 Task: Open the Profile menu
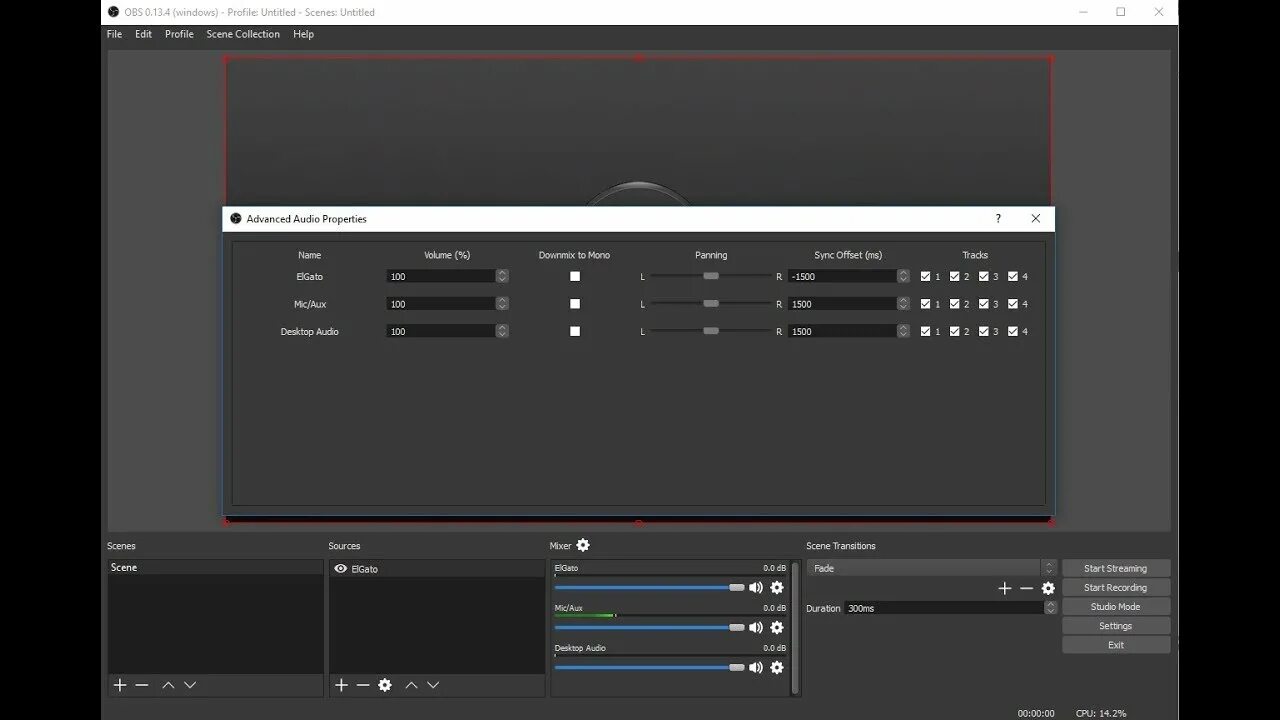[179, 34]
